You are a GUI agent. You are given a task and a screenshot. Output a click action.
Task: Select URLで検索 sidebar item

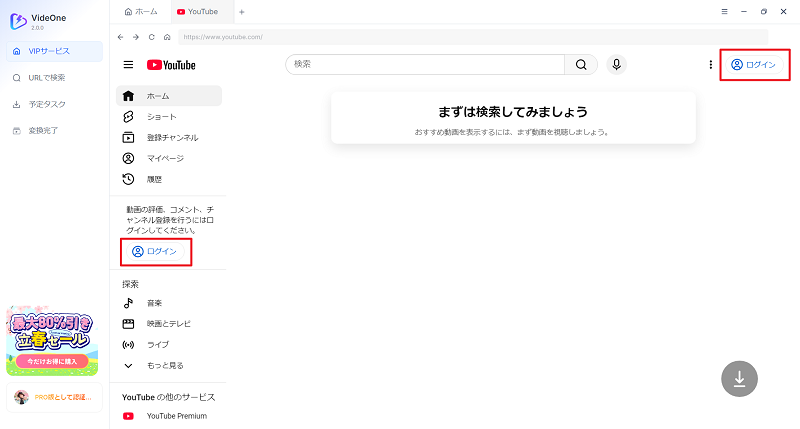(x=55, y=78)
